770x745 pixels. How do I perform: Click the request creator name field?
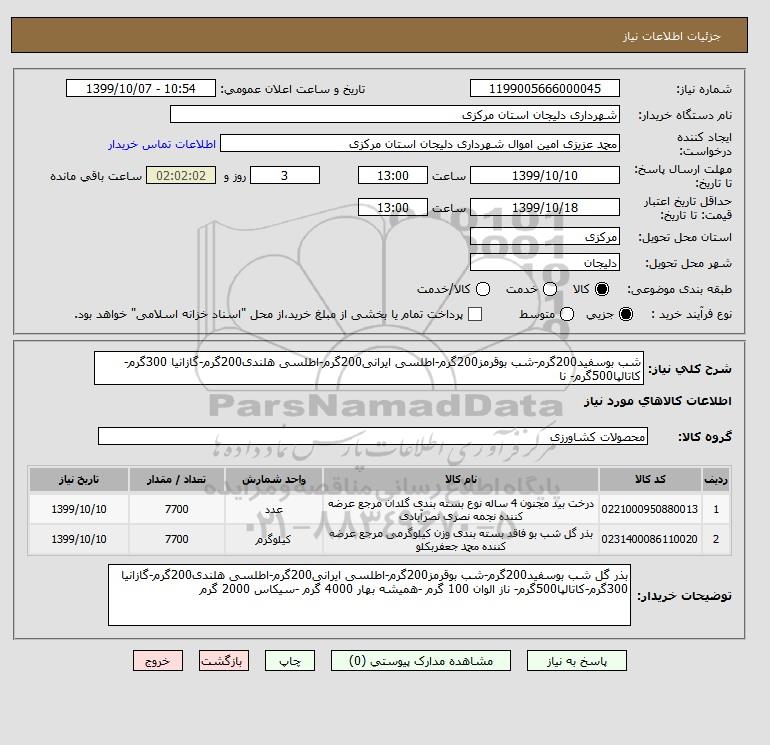click(x=420, y=144)
